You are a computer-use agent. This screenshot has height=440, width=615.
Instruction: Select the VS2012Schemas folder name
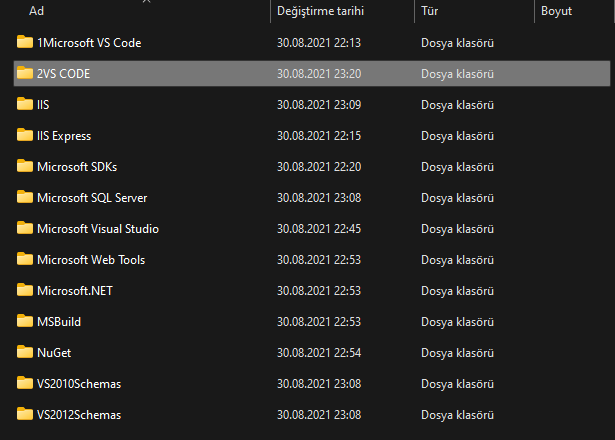coord(79,414)
